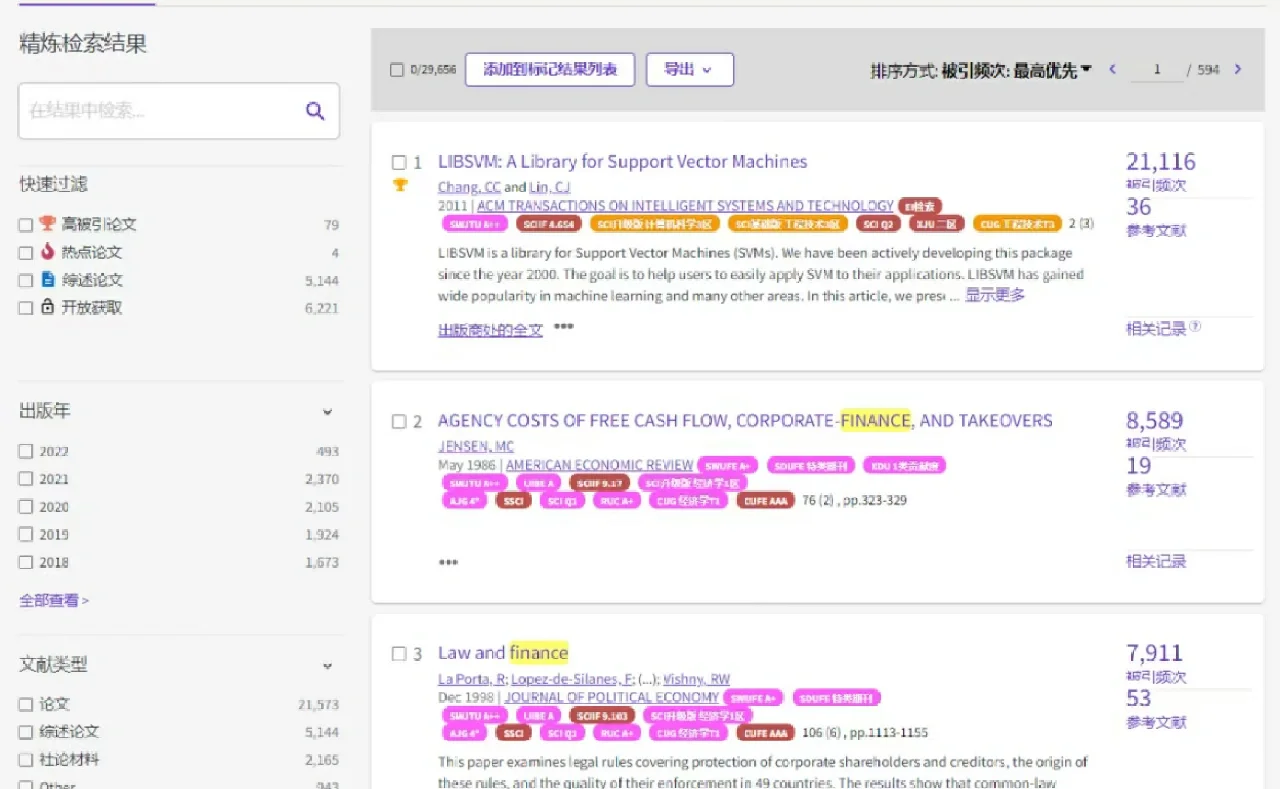Image resolution: width=1280 pixels, height=789 pixels.
Task: Check the publication year 2021 checkbox
Action: point(26,479)
